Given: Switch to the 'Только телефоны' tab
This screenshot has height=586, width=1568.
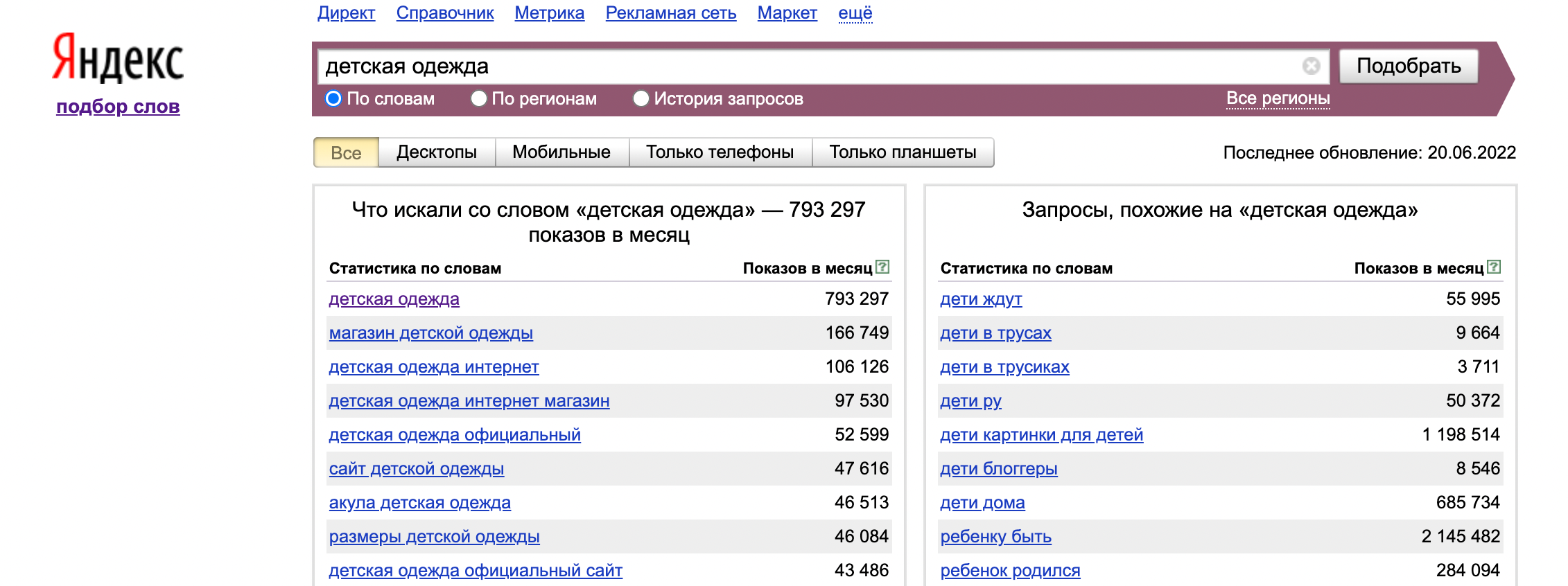Looking at the screenshot, I should (x=720, y=152).
